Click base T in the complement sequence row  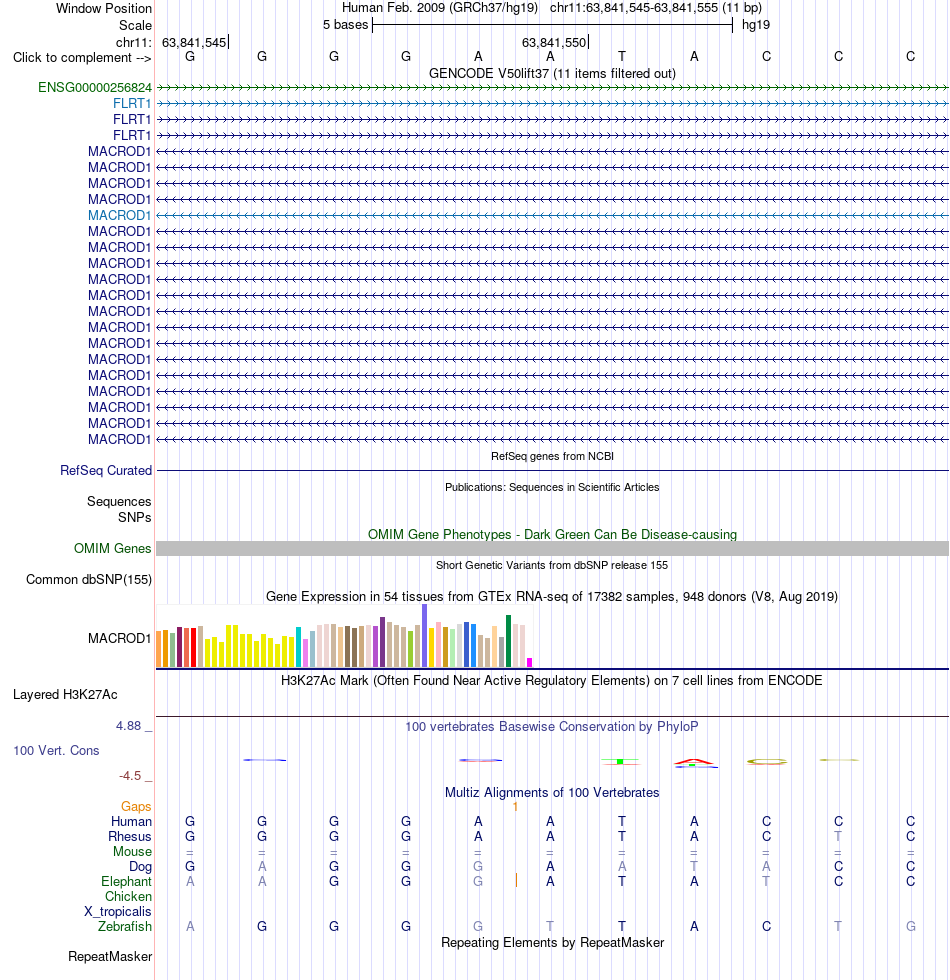pyautogui.click(x=622, y=57)
